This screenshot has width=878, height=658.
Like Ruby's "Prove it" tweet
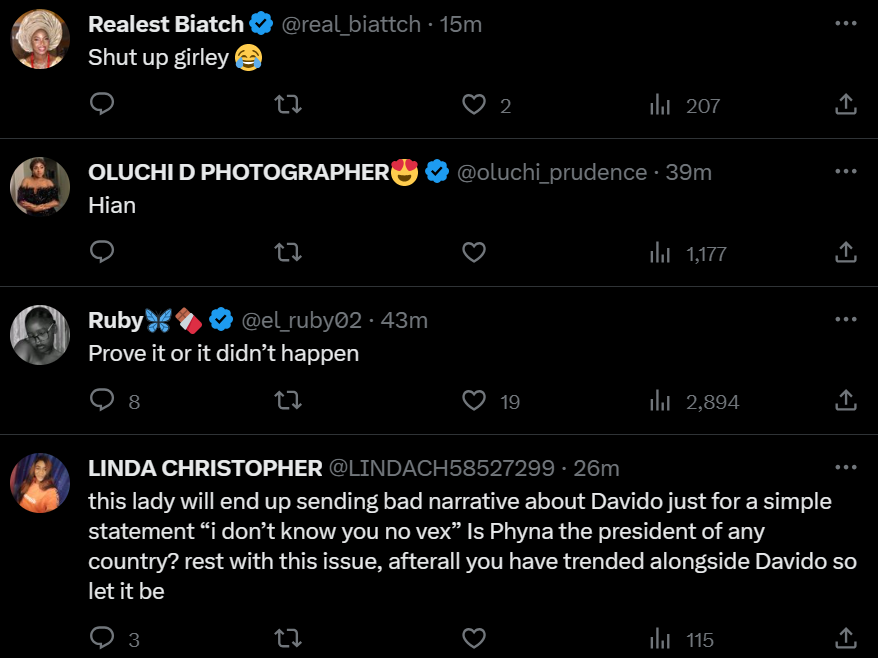474,401
